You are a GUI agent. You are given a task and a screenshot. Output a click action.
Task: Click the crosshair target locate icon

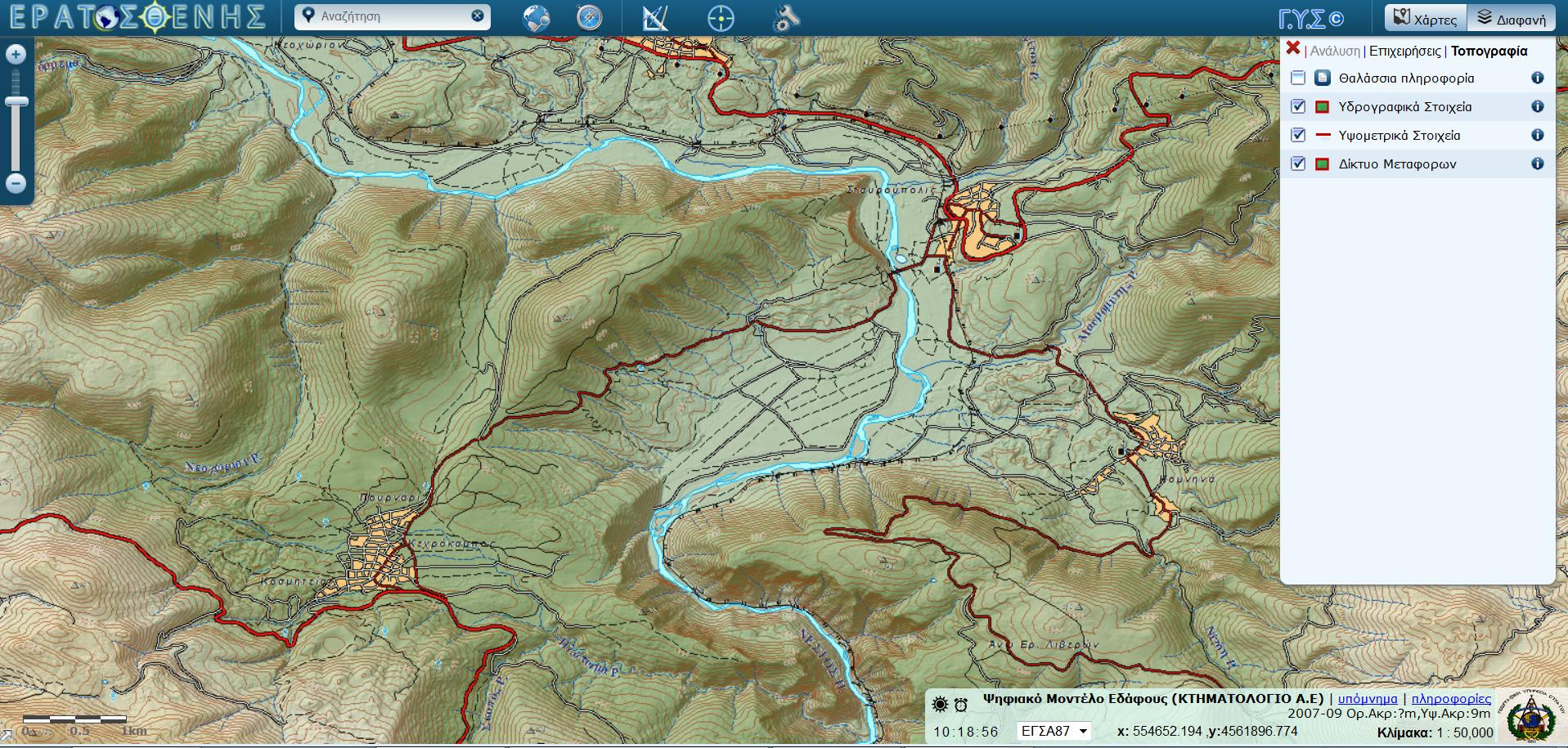click(x=721, y=17)
